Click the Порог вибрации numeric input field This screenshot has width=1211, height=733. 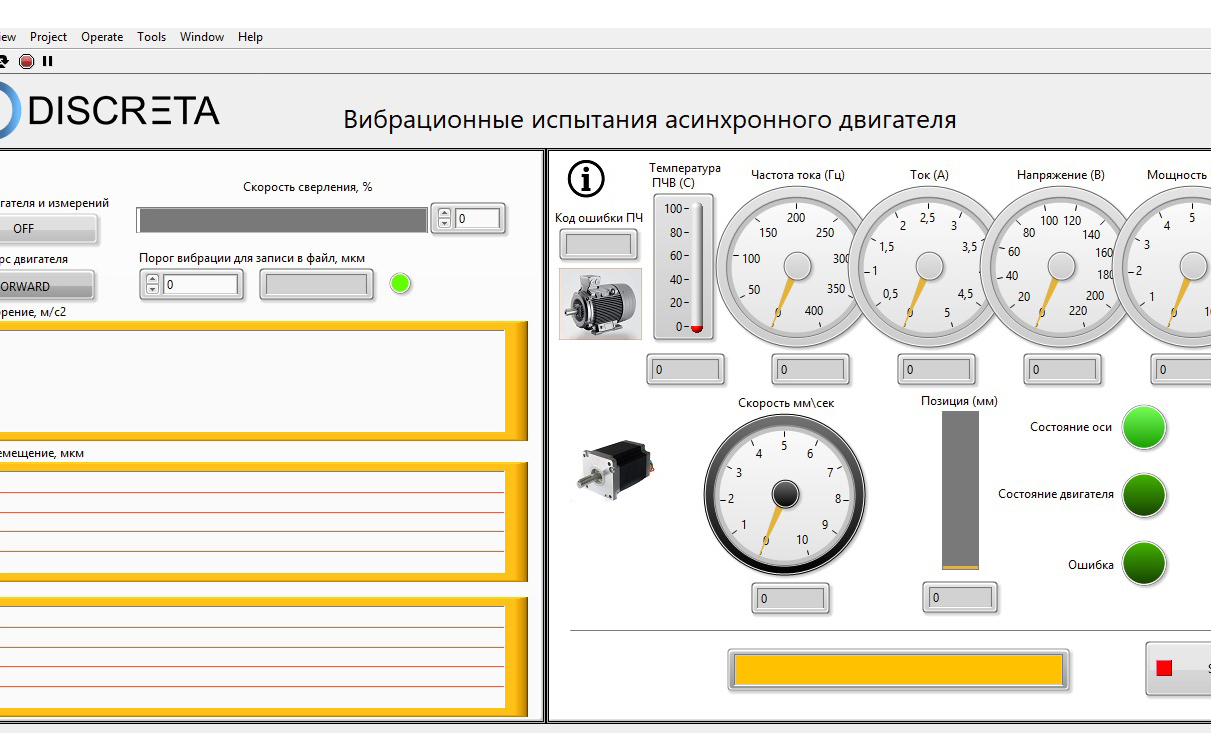(x=201, y=285)
